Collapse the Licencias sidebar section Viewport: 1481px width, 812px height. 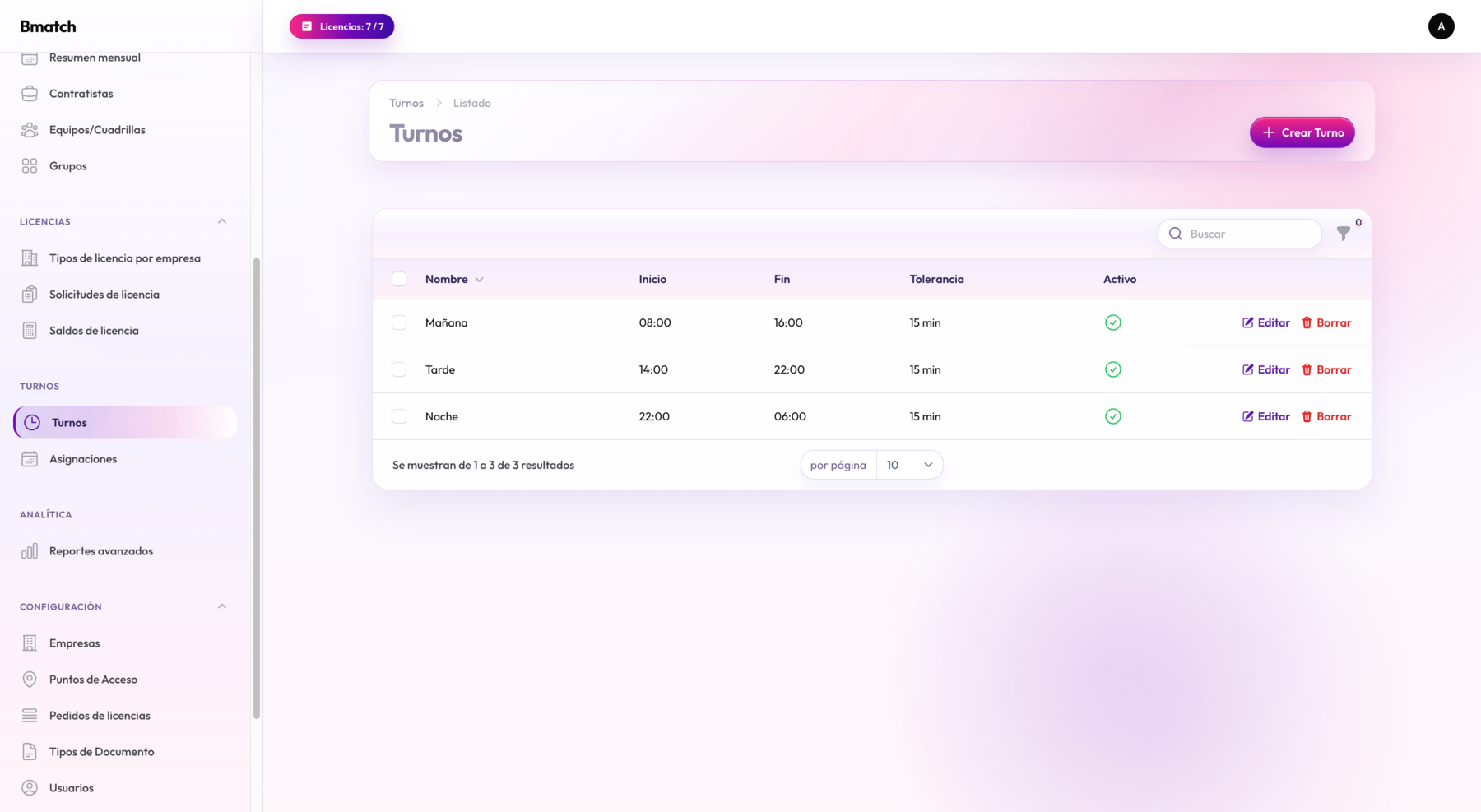pyautogui.click(x=222, y=221)
